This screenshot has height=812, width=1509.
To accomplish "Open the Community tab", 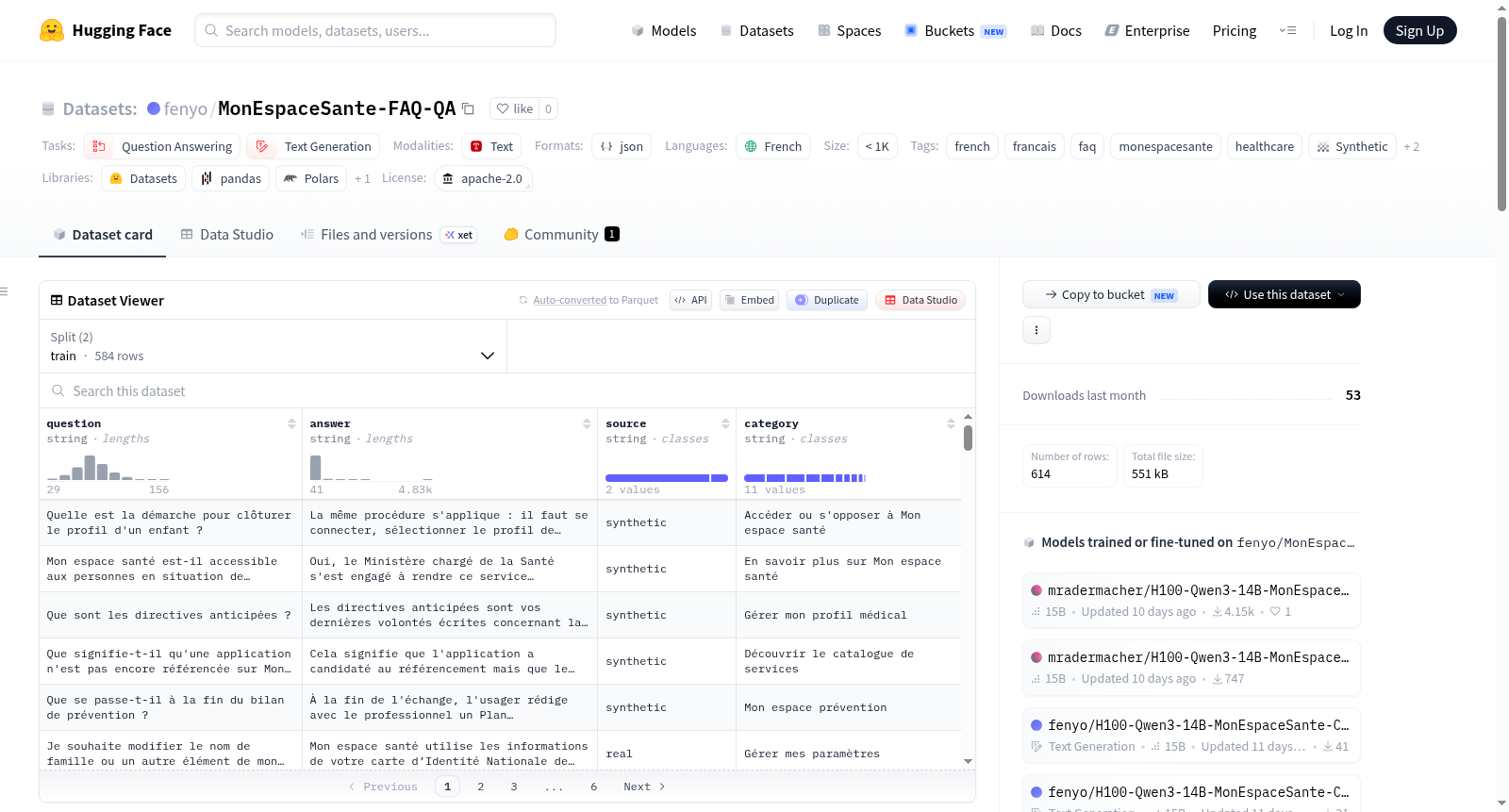I will coord(562,234).
